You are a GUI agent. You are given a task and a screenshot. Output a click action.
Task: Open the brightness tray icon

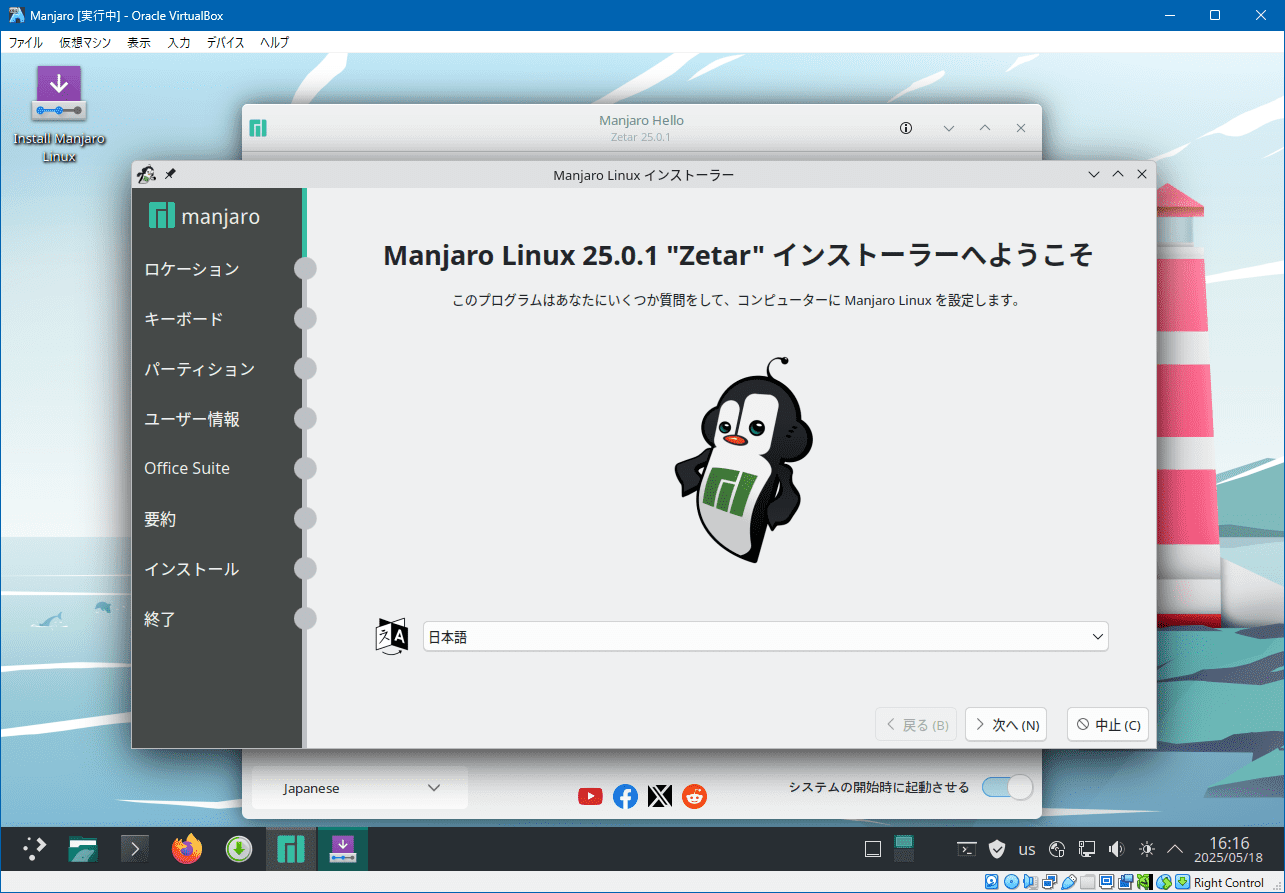pos(1147,850)
